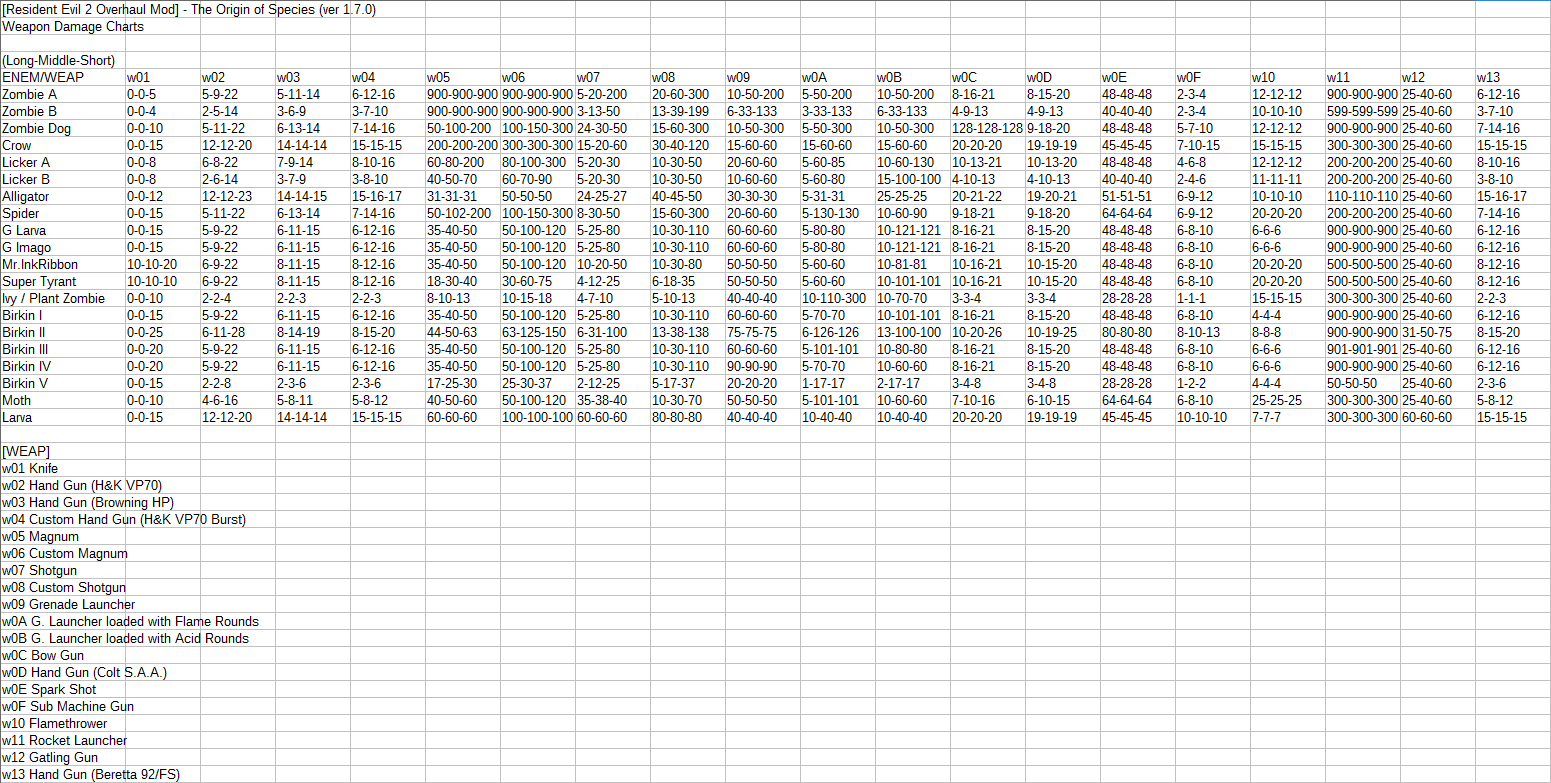Image resolution: width=1551 pixels, height=783 pixels.
Task: Click the '31-50-75' Birkin II cell
Action: [x=1438, y=332]
